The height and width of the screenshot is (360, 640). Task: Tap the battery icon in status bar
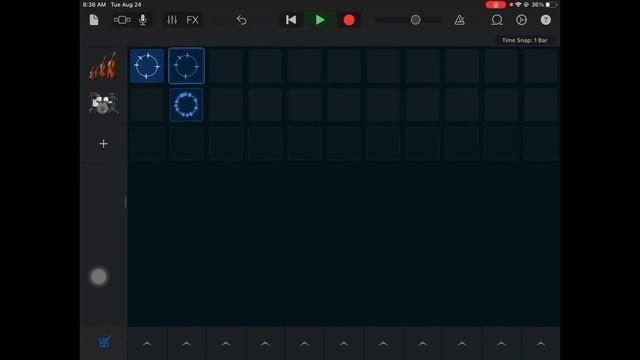(551, 5)
